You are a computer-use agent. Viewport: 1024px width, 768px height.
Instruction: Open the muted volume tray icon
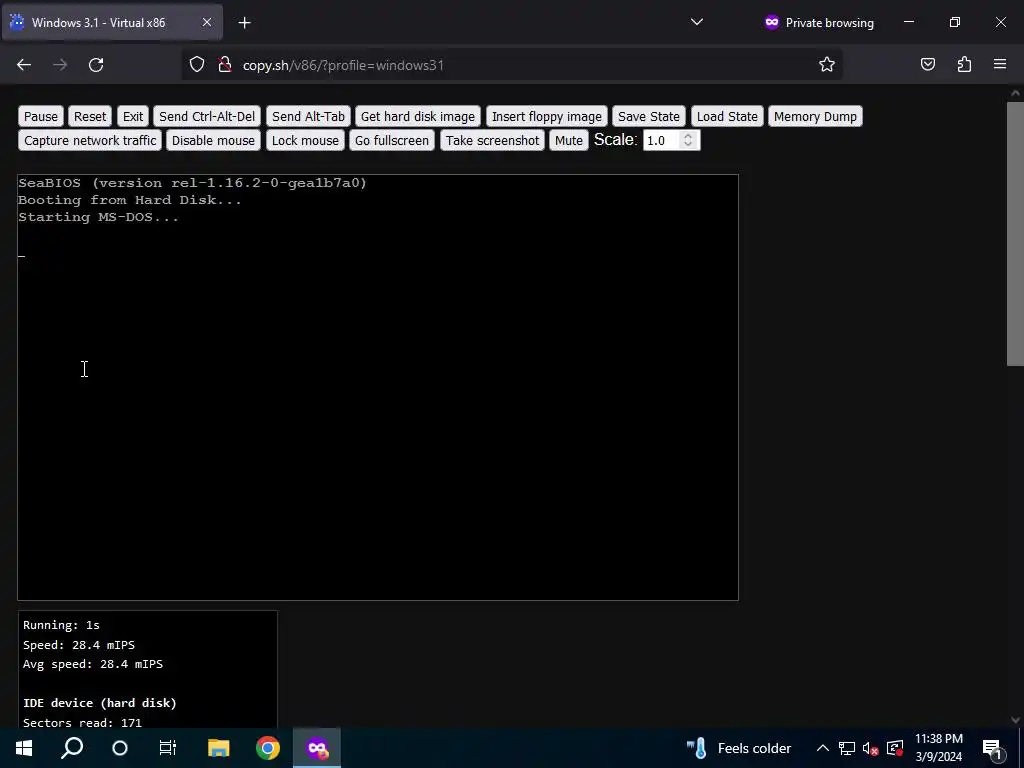click(871, 748)
